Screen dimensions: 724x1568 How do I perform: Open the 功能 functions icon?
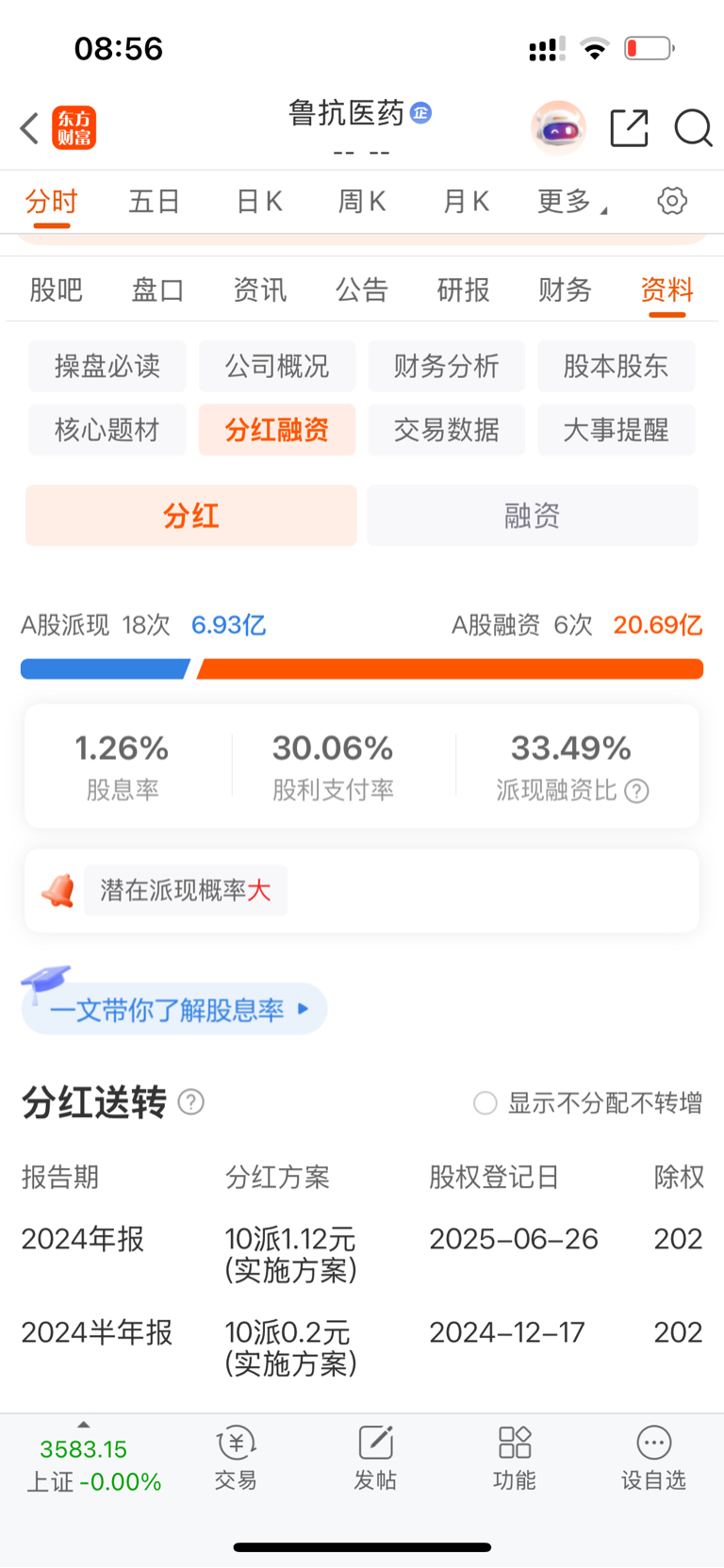515,1457
